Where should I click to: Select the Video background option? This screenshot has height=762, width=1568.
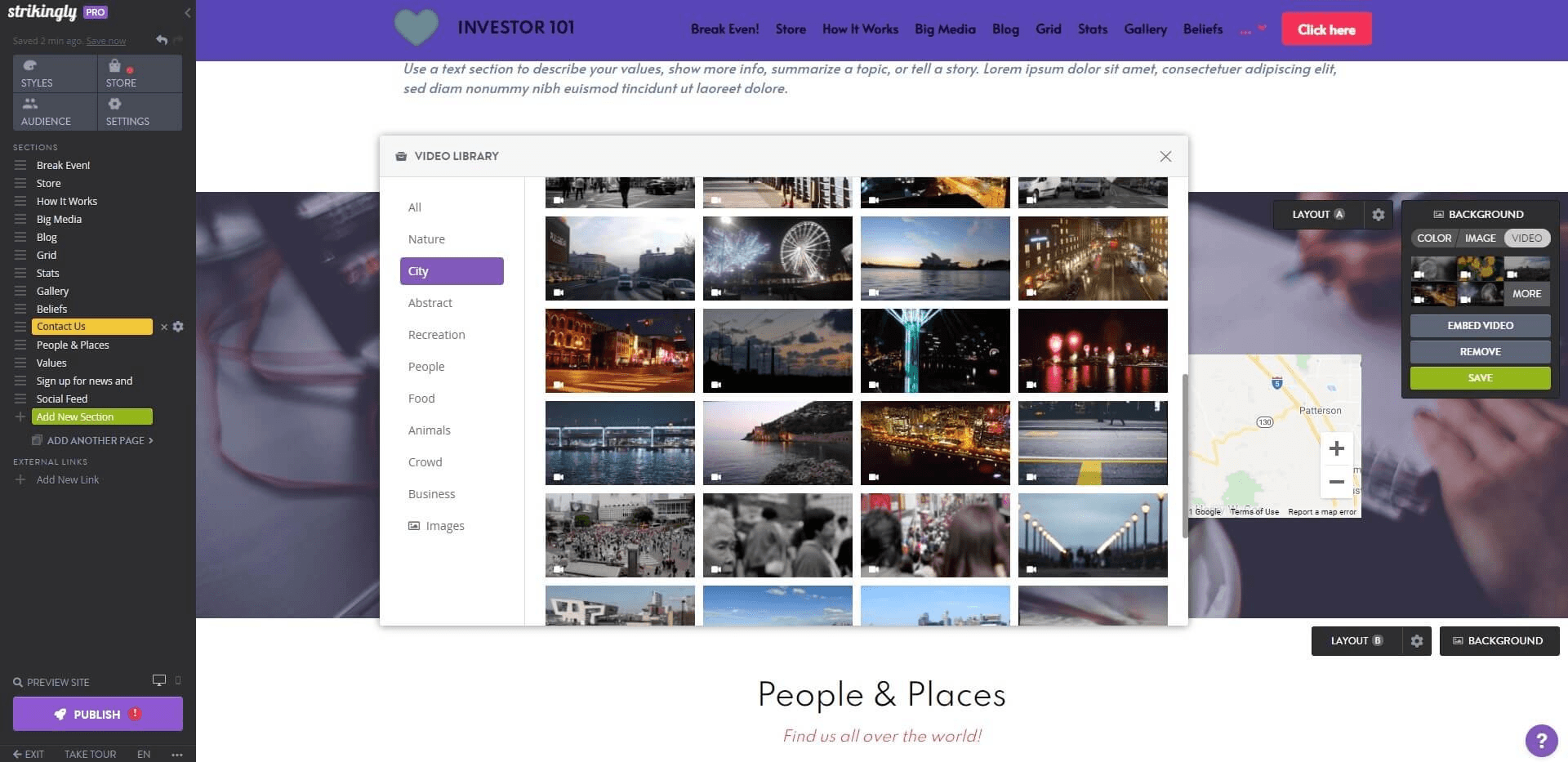click(x=1526, y=238)
